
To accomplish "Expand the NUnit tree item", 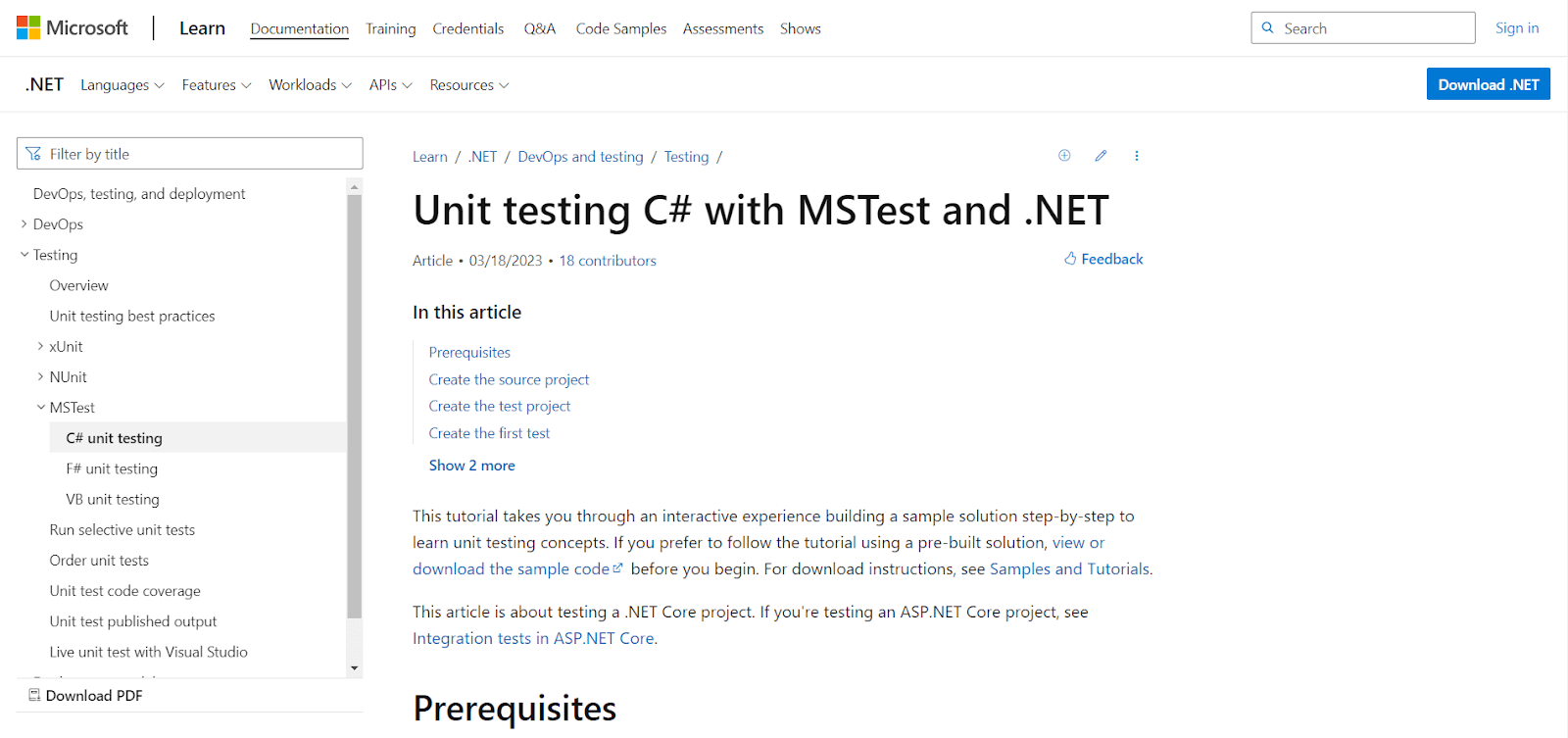I will click(40, 376).
